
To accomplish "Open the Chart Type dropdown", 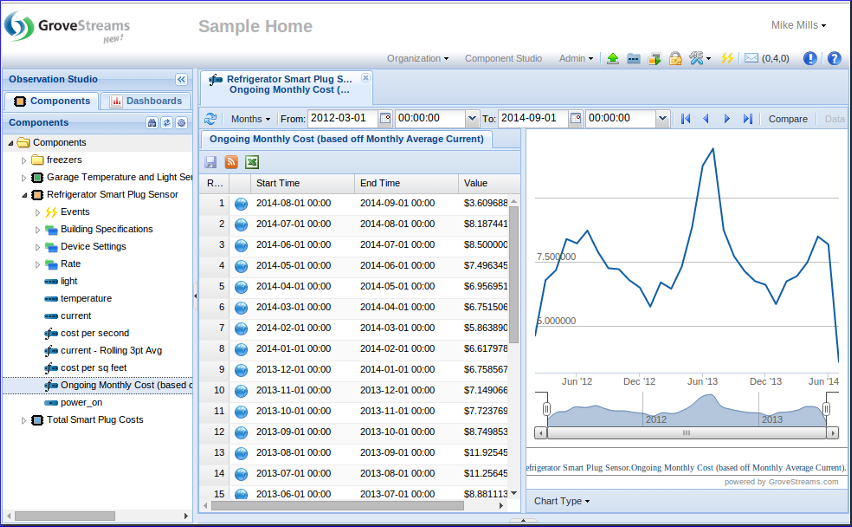I will coord(561,501).
